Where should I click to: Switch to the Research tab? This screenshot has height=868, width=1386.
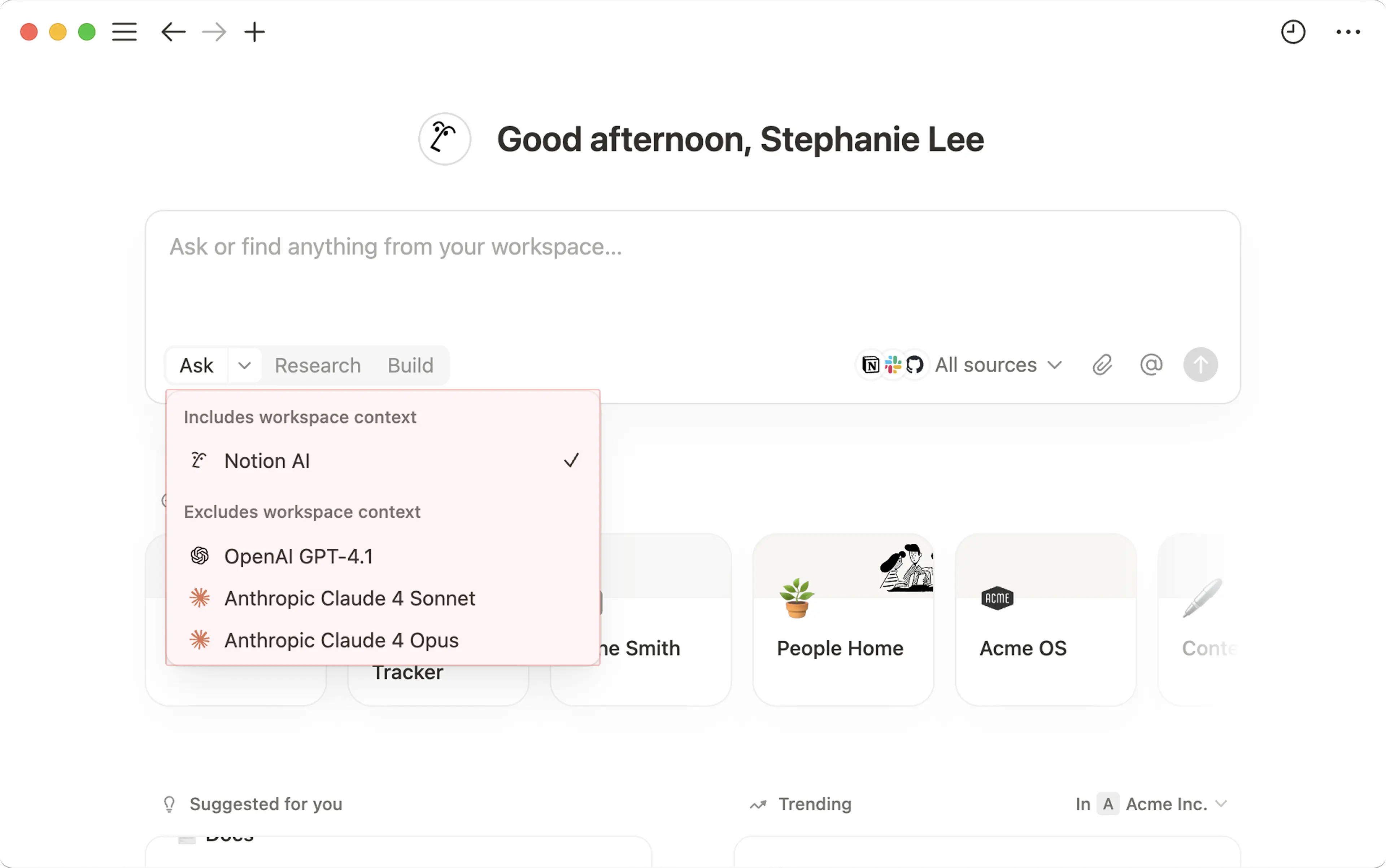point(318,366)
